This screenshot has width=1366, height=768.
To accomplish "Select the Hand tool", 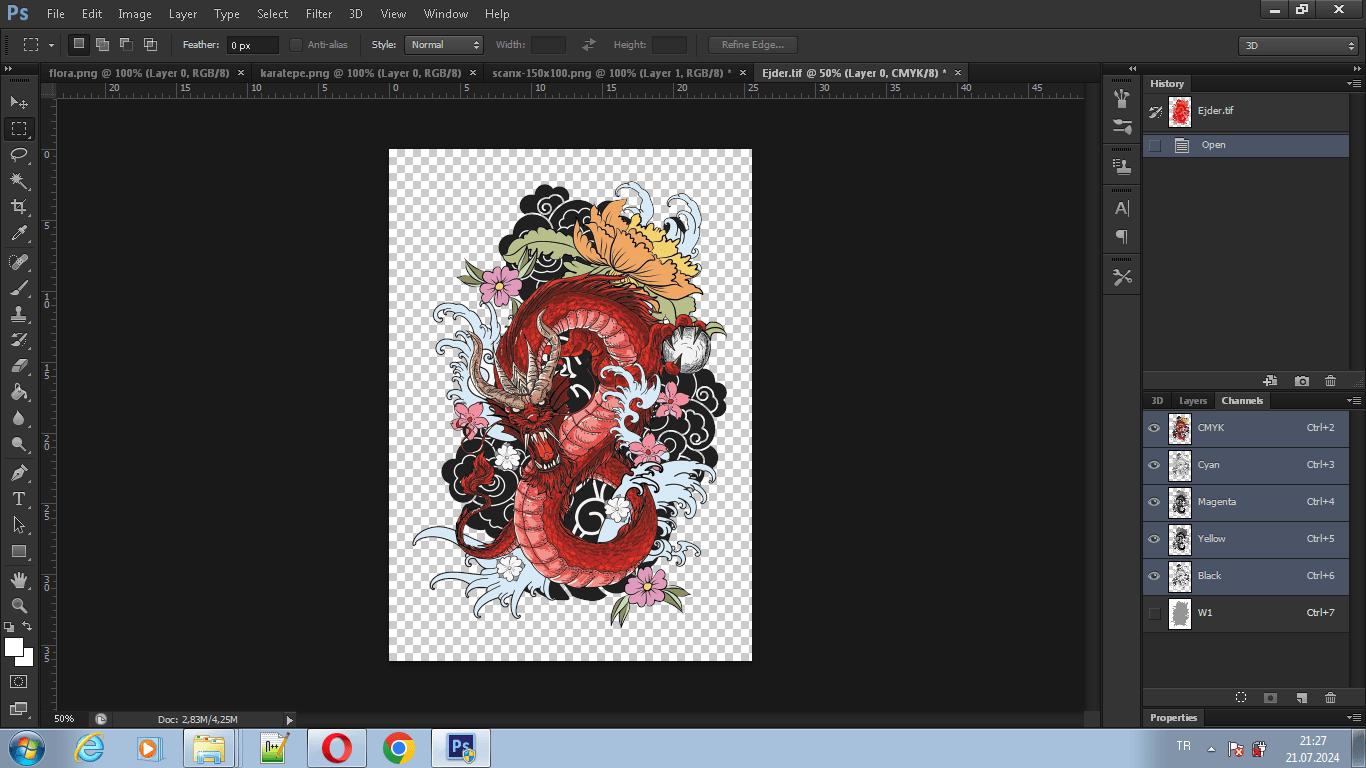I will (18, 580).
